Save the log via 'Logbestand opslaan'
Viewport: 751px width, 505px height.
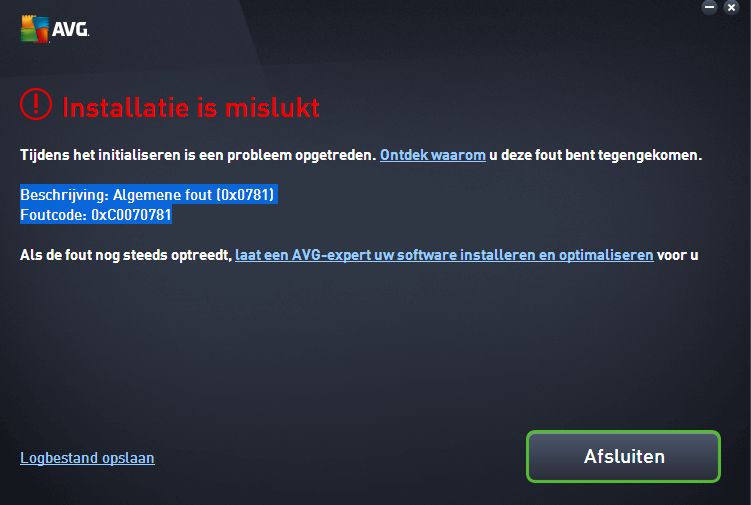tap(87, 458)
